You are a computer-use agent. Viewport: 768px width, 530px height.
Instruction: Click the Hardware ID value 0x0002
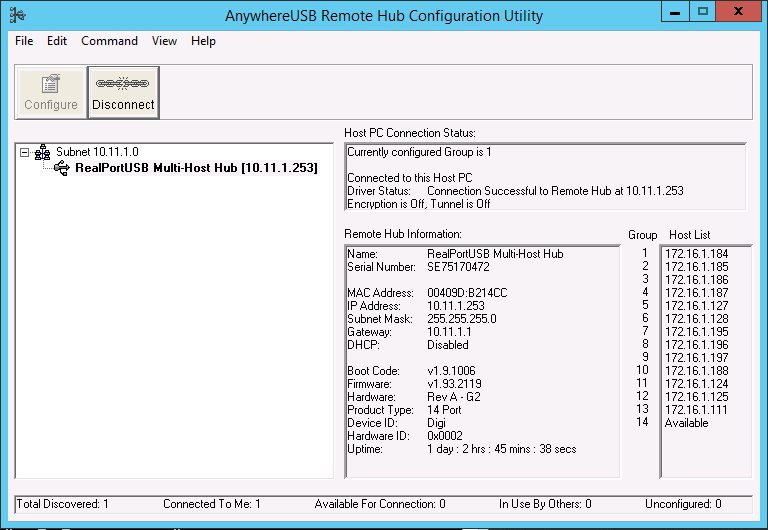pyautogui.click(x=445, y=435)
